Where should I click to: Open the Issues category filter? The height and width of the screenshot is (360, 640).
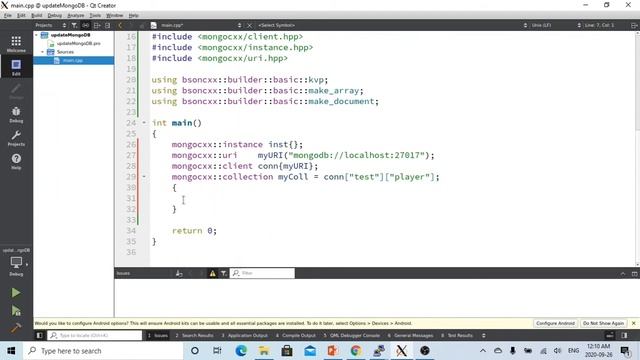[224, 273]
